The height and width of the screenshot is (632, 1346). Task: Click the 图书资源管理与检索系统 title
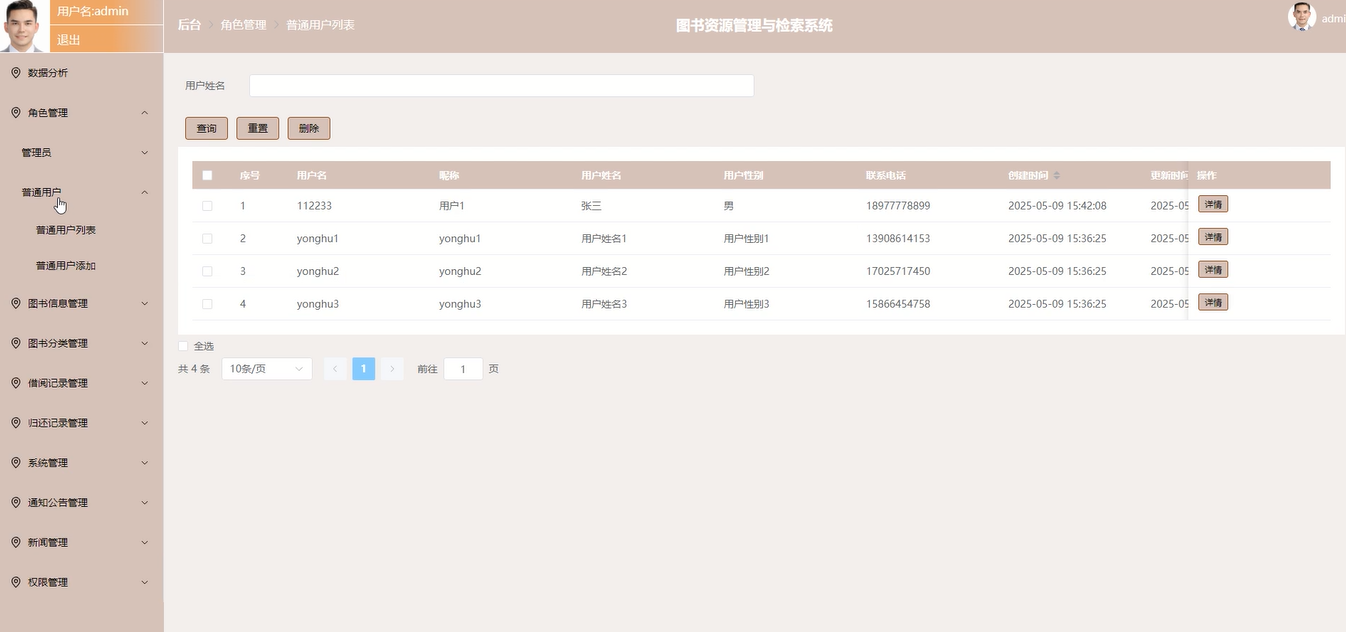point(754,25)
